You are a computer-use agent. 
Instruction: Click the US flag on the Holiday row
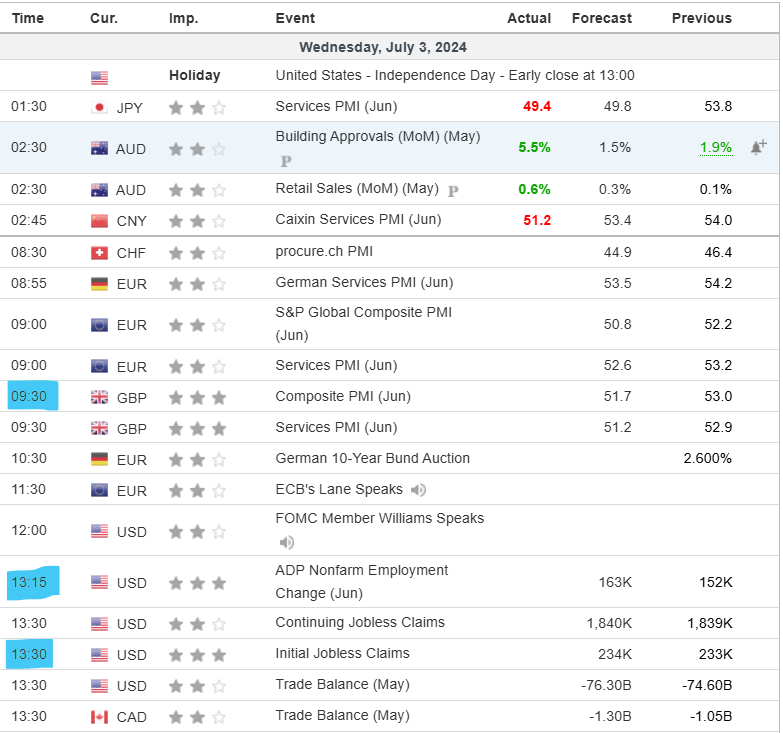[x=99, y=76]
